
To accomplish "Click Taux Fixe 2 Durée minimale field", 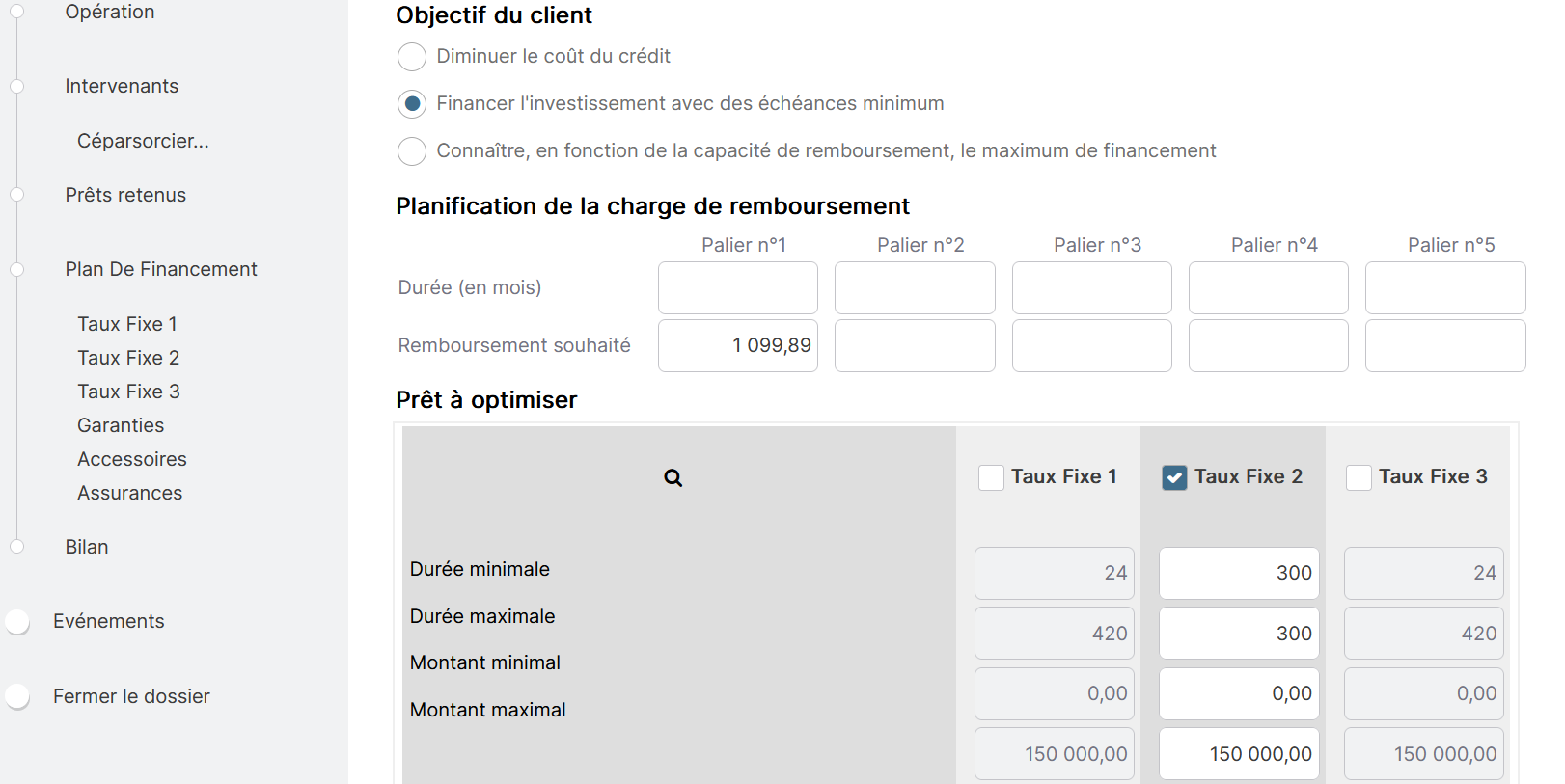I will pyautogui.click(x=1238, y=573).
